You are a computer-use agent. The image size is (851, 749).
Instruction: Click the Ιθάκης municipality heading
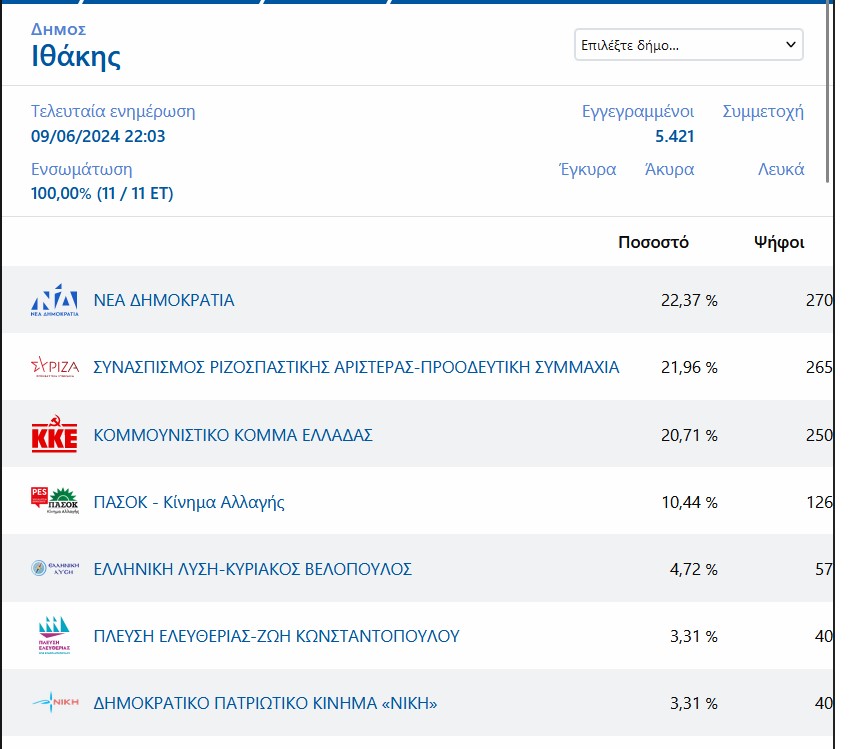pos(76,56)
